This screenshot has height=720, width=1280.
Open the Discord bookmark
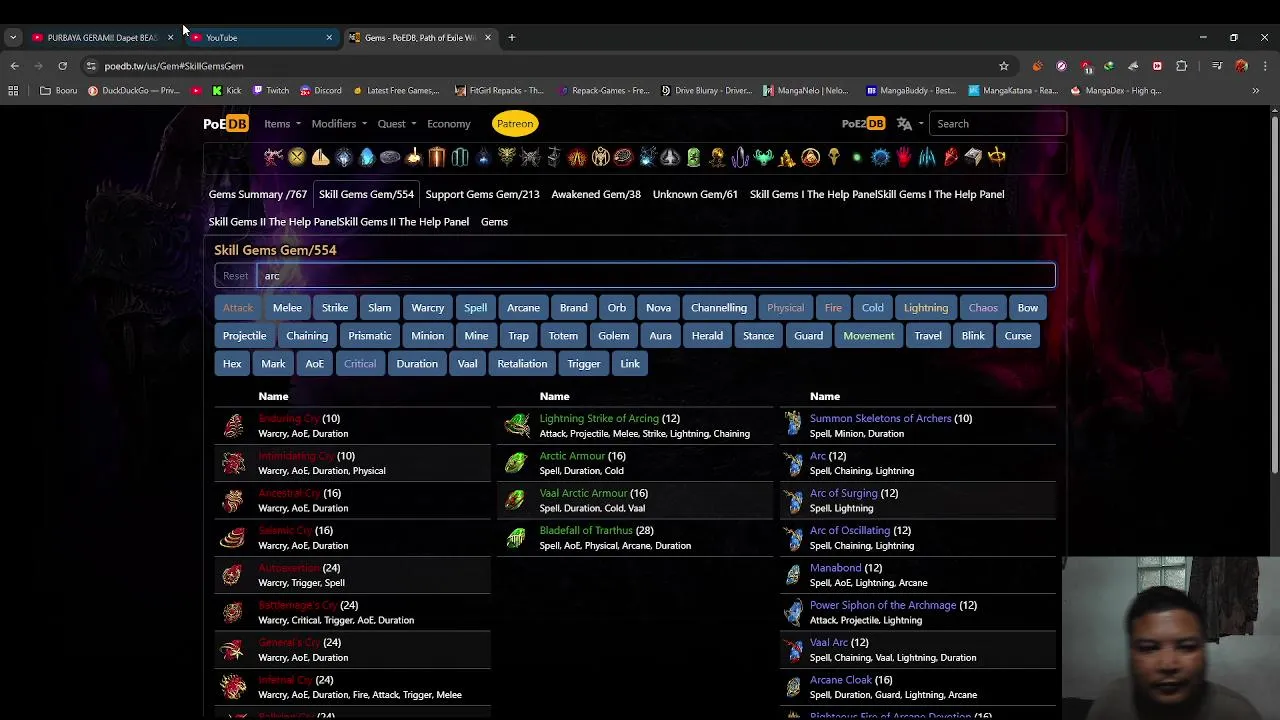pyautogui.click(x=321, y=90)
